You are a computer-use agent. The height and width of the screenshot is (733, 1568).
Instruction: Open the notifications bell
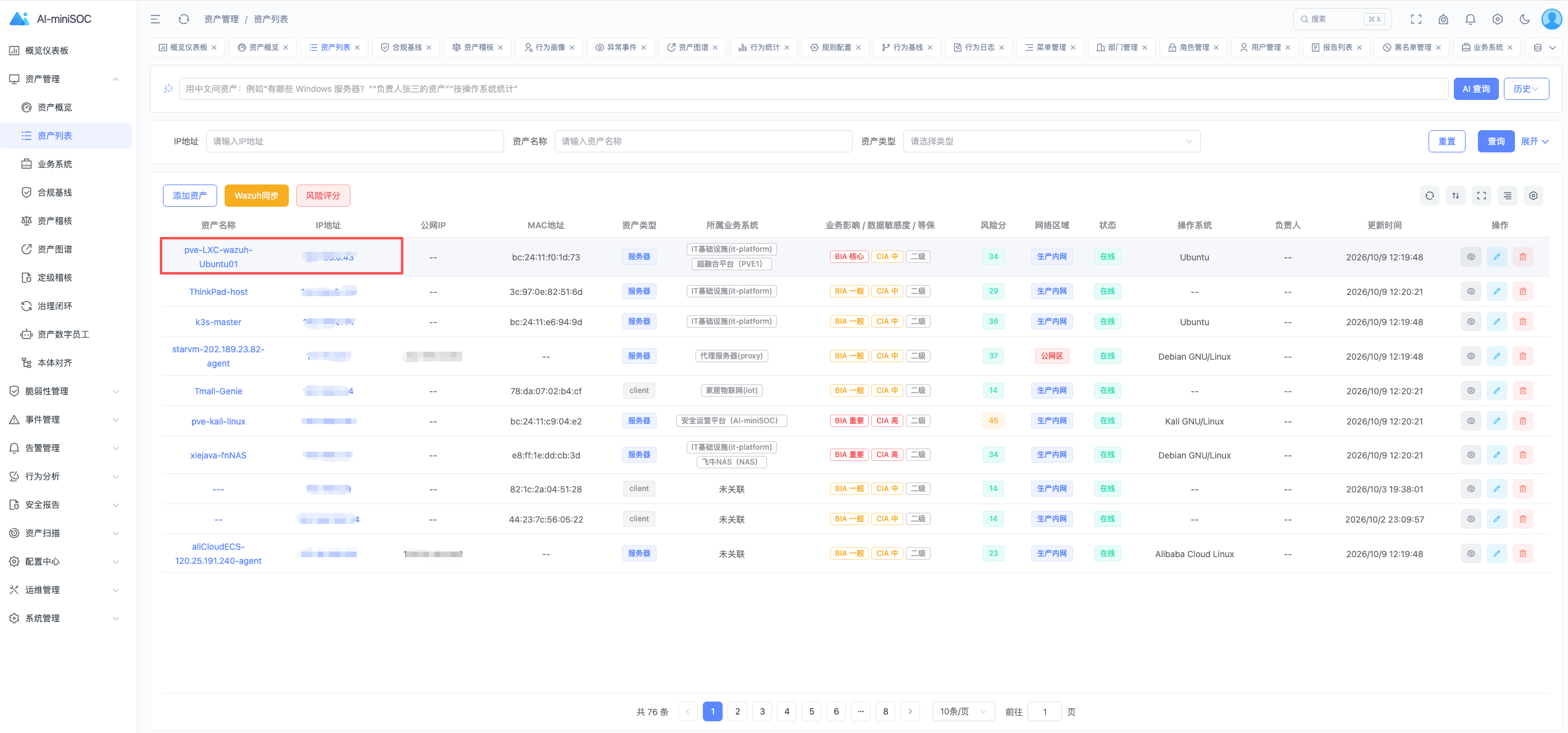point(1471,19)
